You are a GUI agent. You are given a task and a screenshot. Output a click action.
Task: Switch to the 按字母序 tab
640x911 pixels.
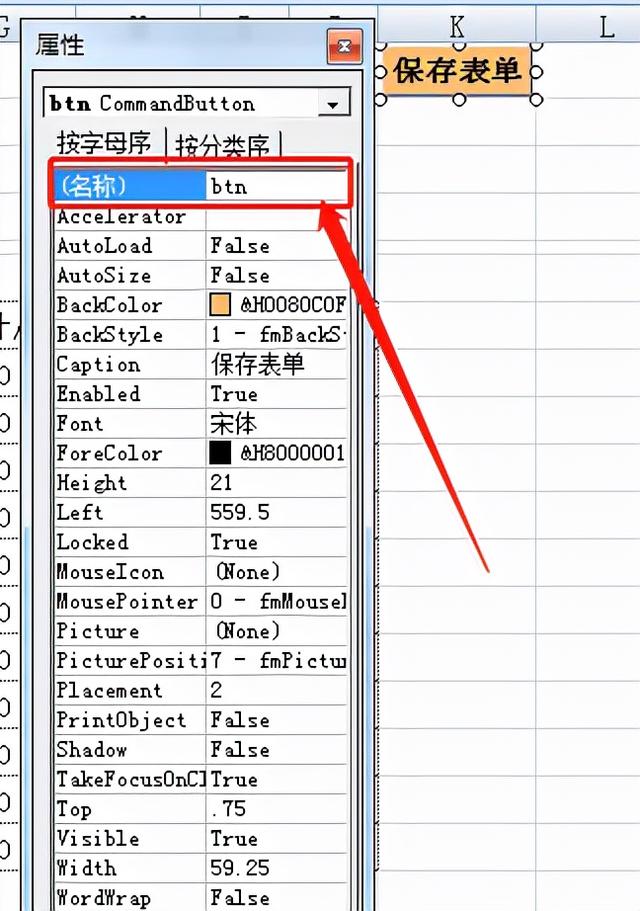pos(103,145)
